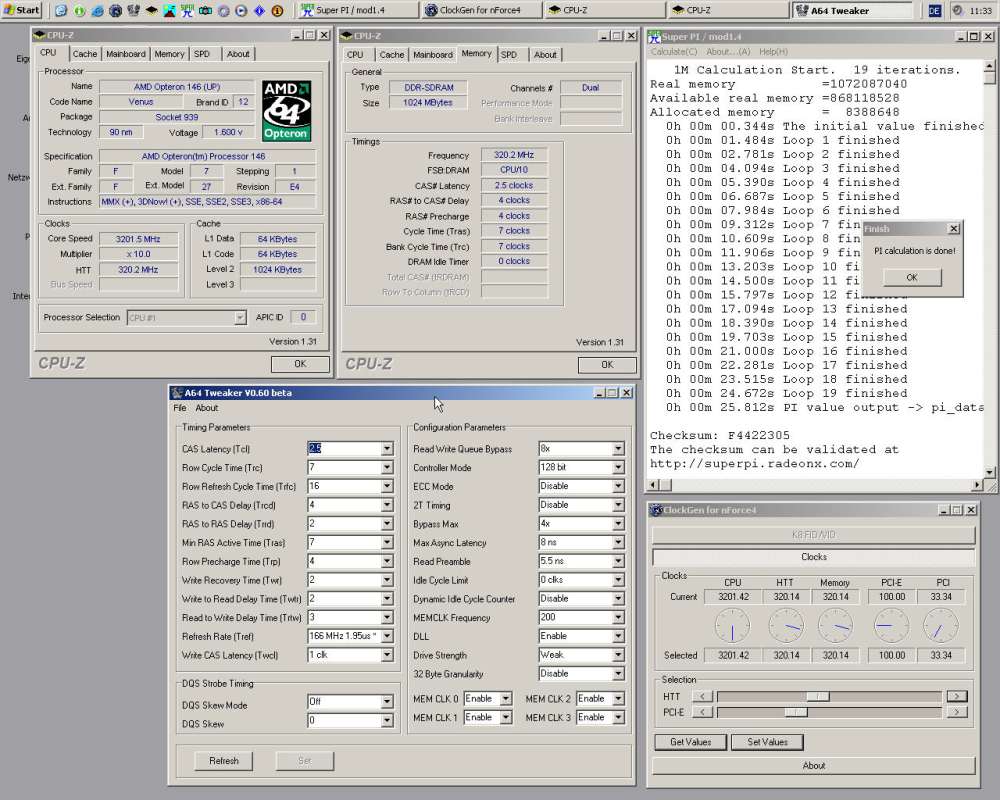Expand the Max Async Latency dropdown
Screen dimensions: 1000x800
click(618, 542)
